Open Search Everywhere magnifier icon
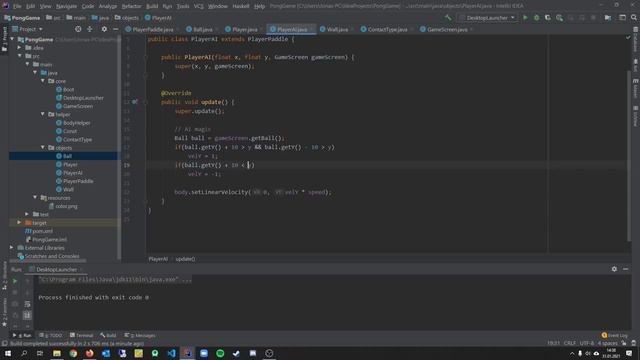 [633, 18]
